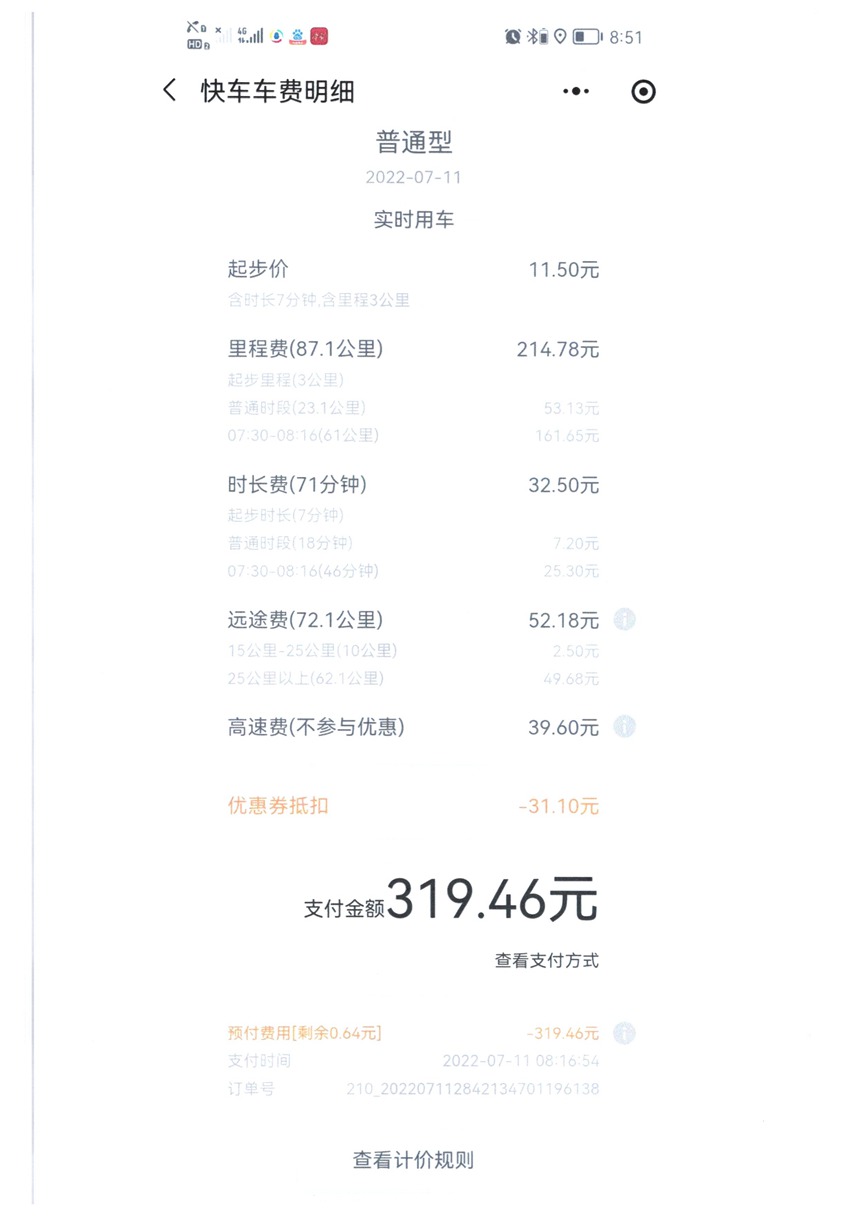Screen dimensions: 860x1216
Task: Tap the alarm clock status bar icon
Action: click(513, 37)
